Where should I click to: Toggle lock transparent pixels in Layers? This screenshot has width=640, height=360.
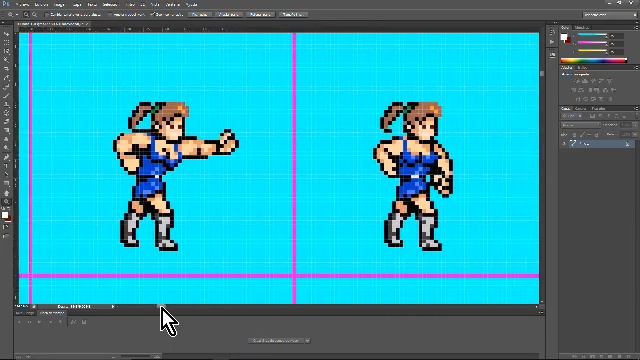tap(574, 134)
